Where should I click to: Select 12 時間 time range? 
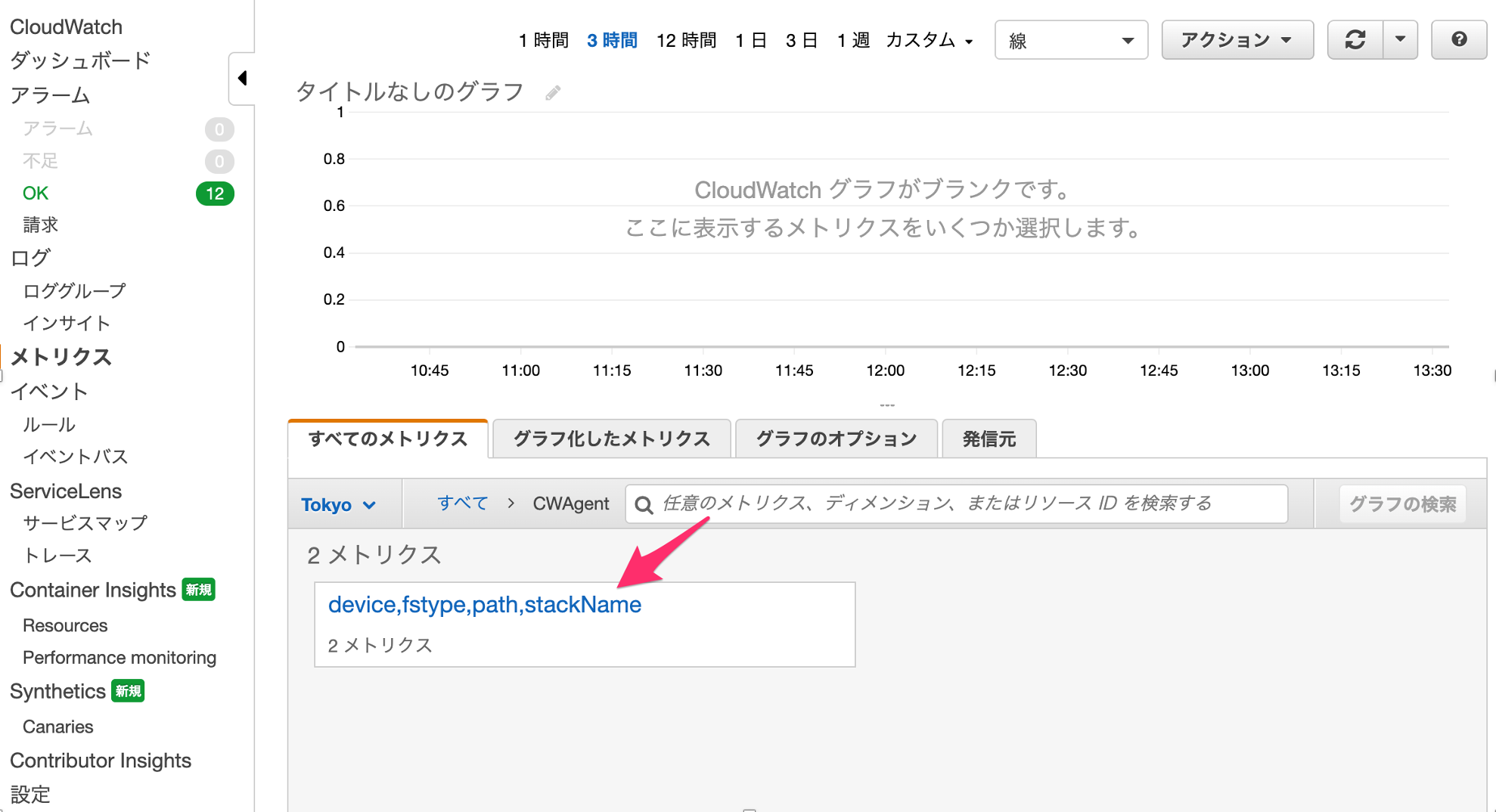(686, 40)
